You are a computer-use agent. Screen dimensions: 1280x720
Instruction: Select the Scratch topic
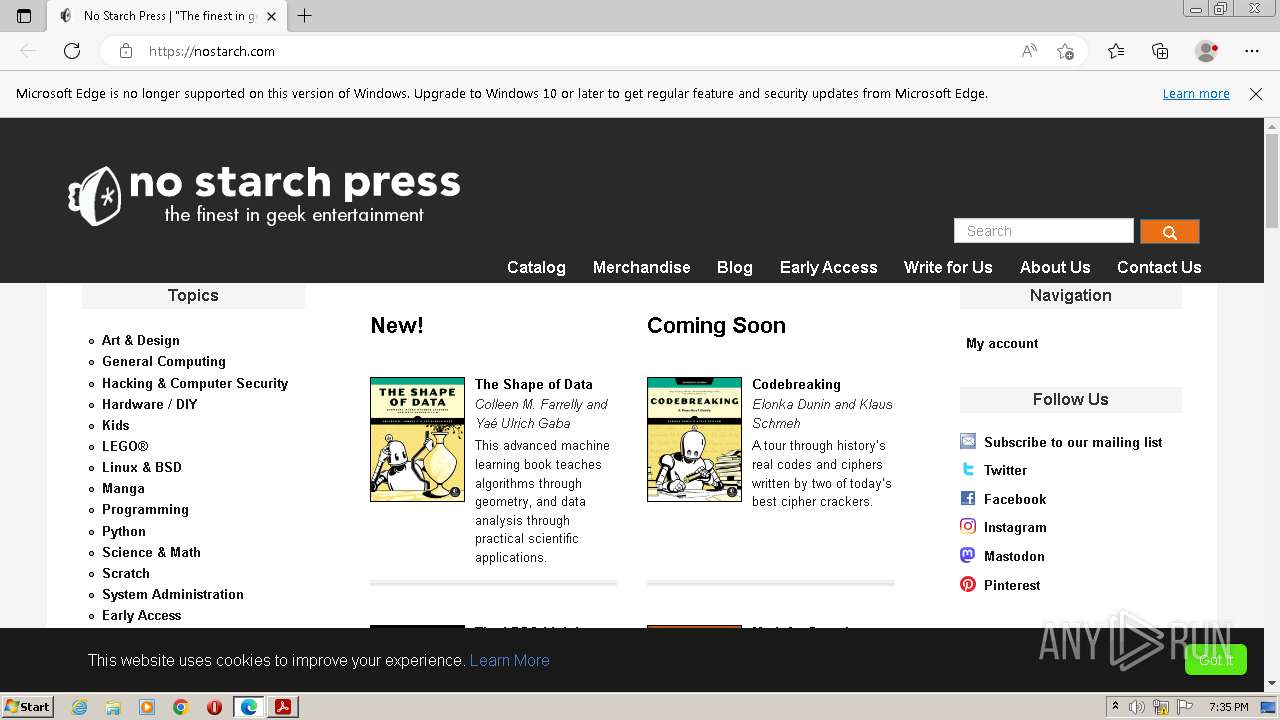[x=126, y=573]
